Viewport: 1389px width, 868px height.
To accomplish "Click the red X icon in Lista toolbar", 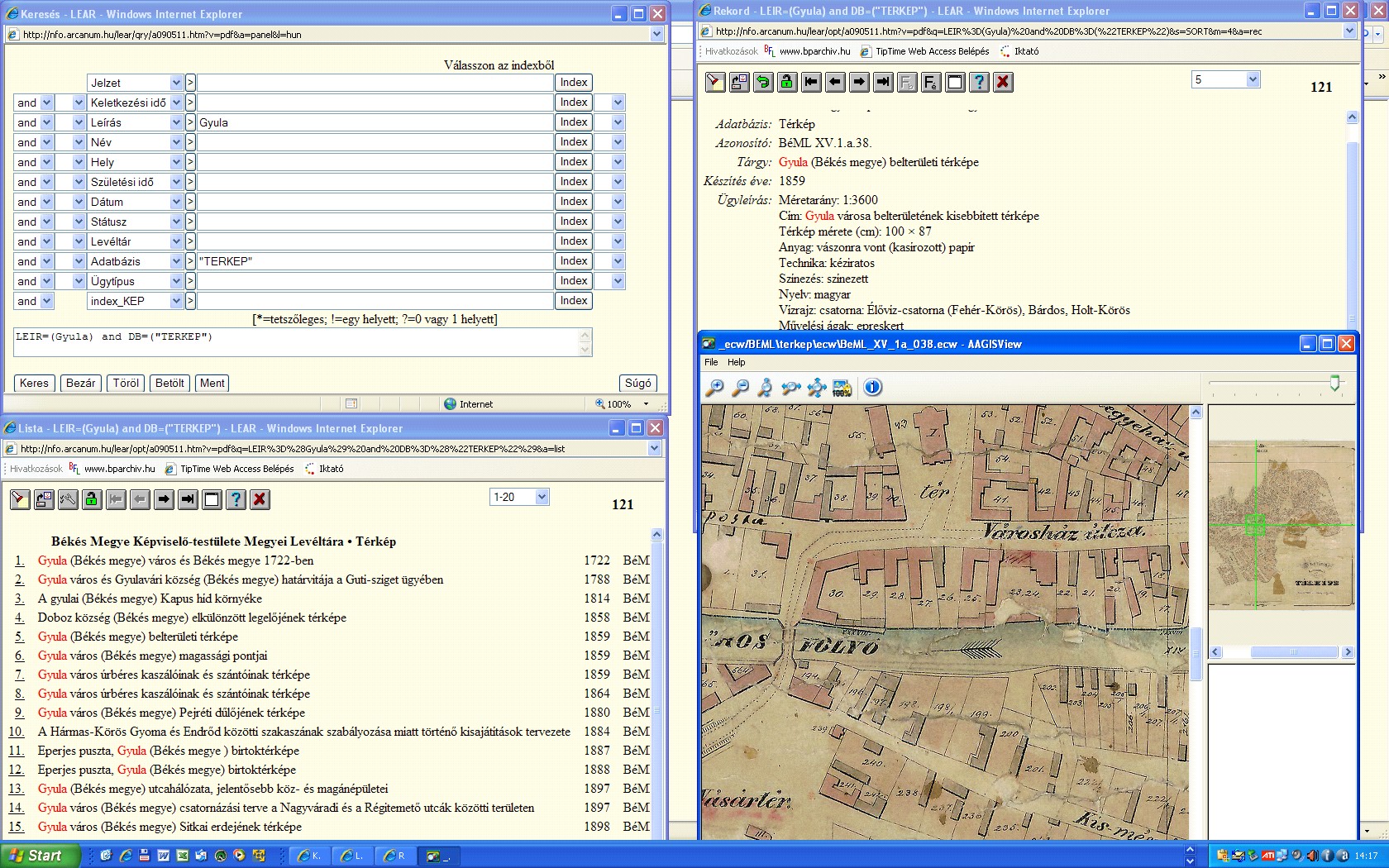I will pos(260,499).
